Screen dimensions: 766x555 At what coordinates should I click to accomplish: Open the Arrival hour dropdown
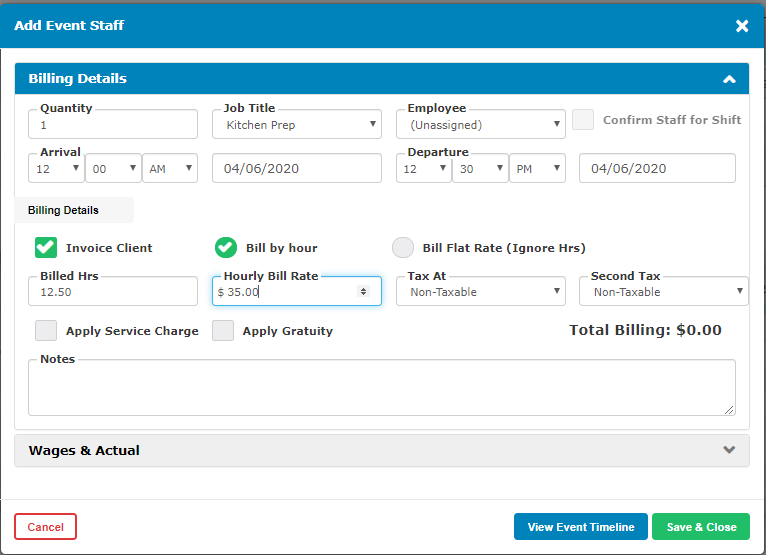point(56,169)
